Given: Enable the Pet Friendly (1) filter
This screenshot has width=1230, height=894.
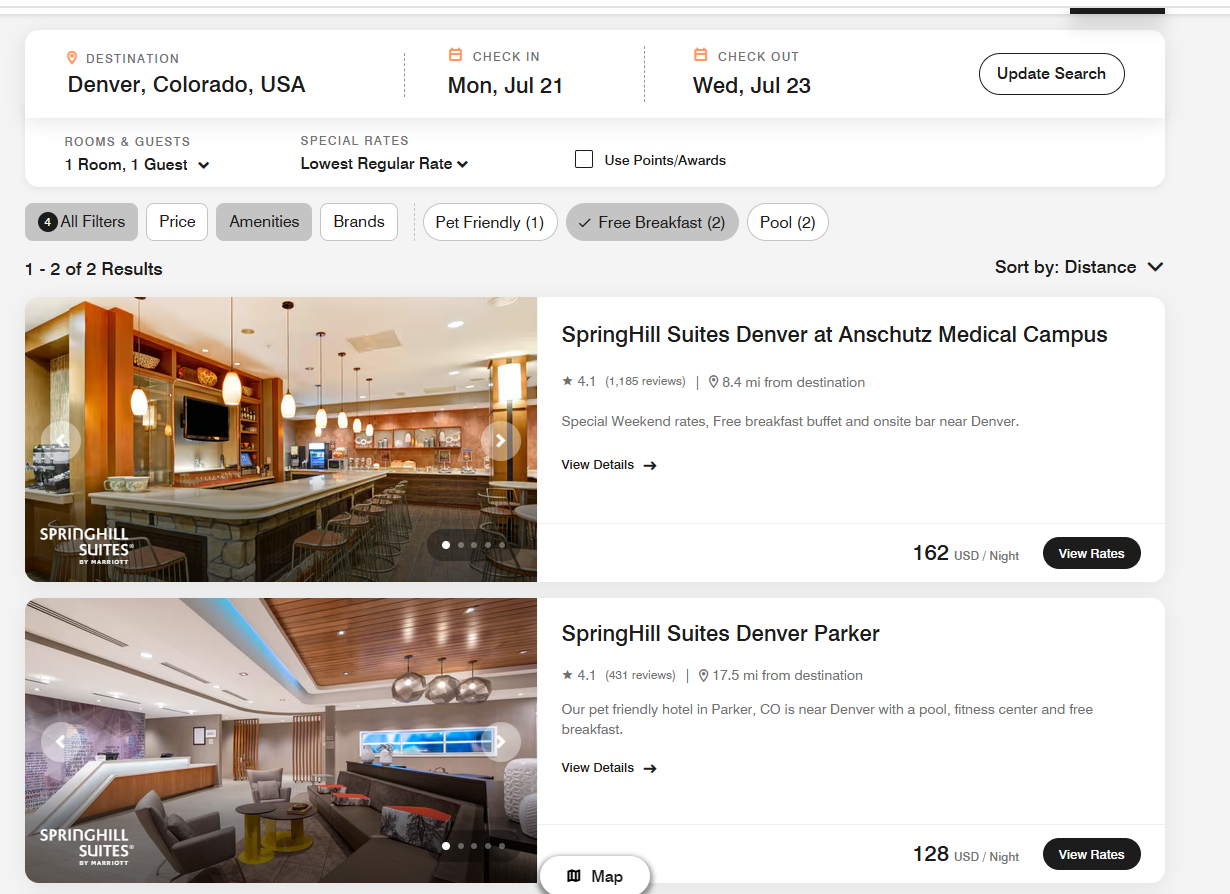Looking at the screenshot, I should [x=490, y=222].
